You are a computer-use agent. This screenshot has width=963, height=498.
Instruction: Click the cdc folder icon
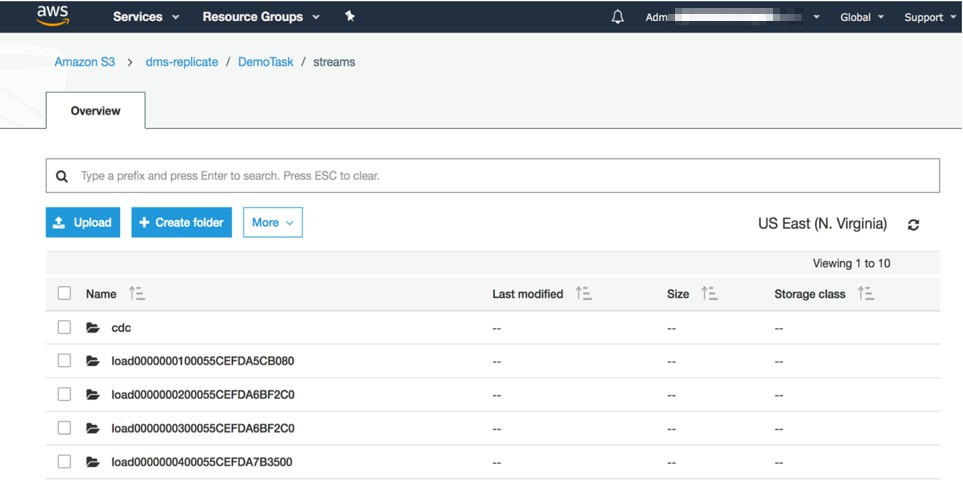[x=93, y=328]
